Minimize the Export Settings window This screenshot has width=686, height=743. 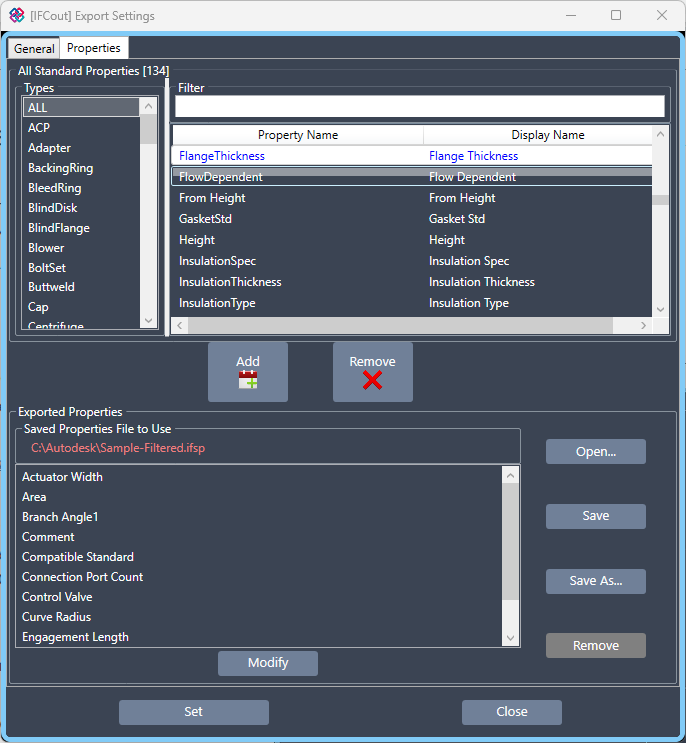click(571, 16)
